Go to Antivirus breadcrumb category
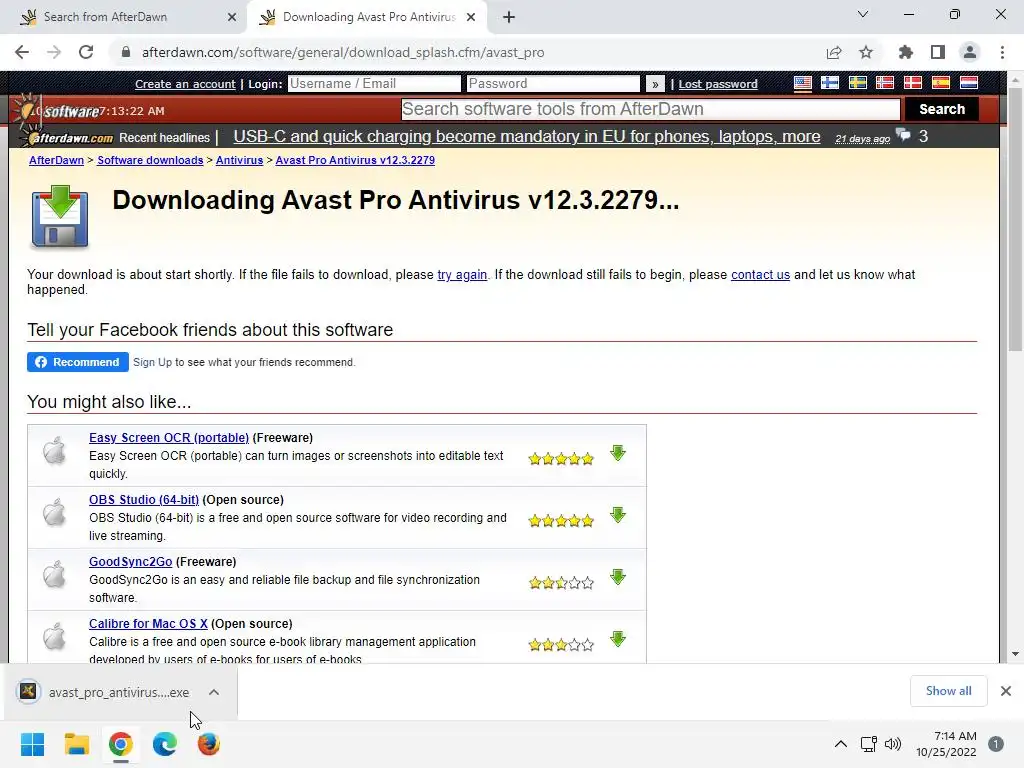The height and width of the screenshot is (768, 1024). 239,160
